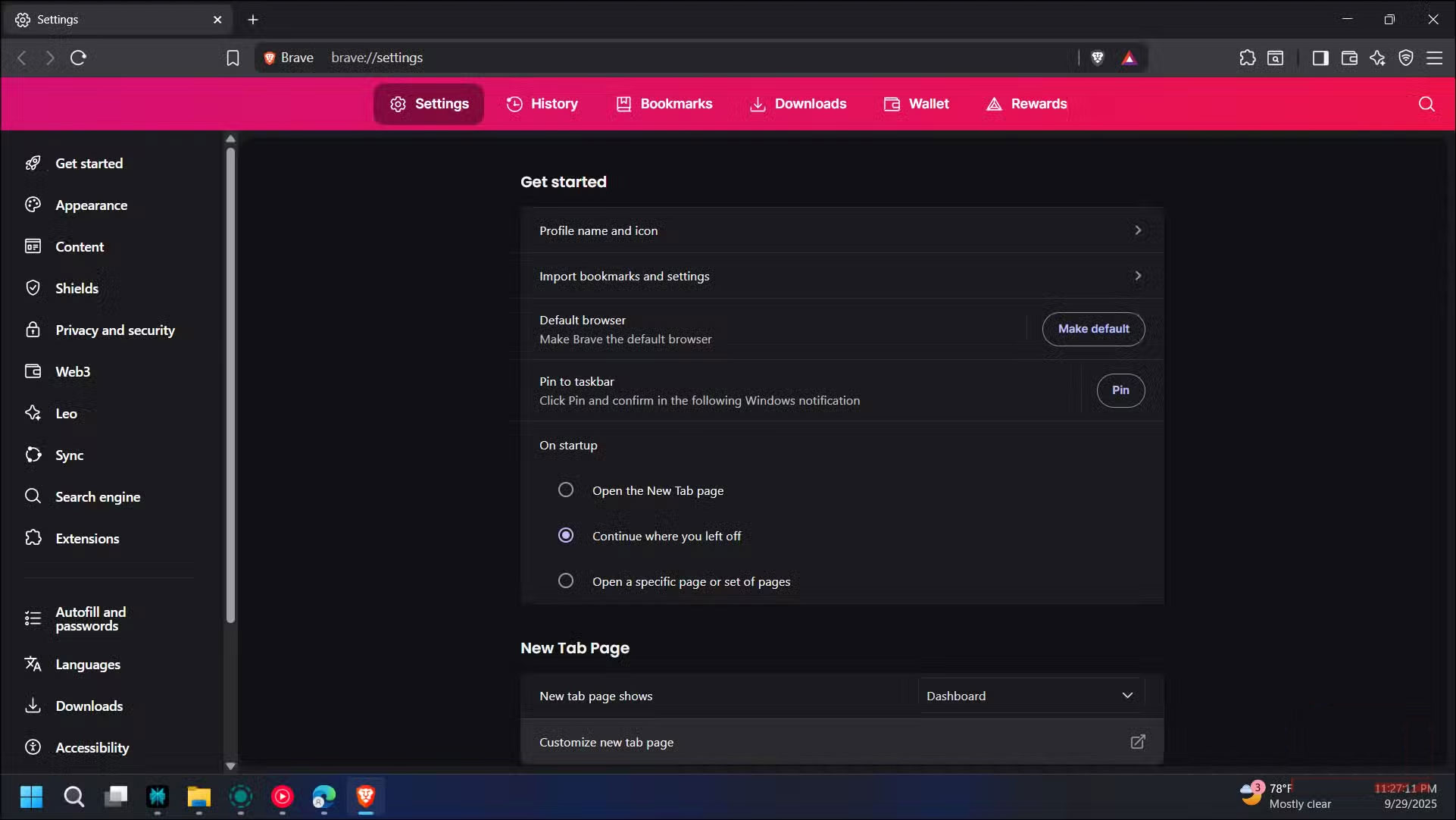Select Continue where you left off option

pyautogui.click(x=565, y=535)
